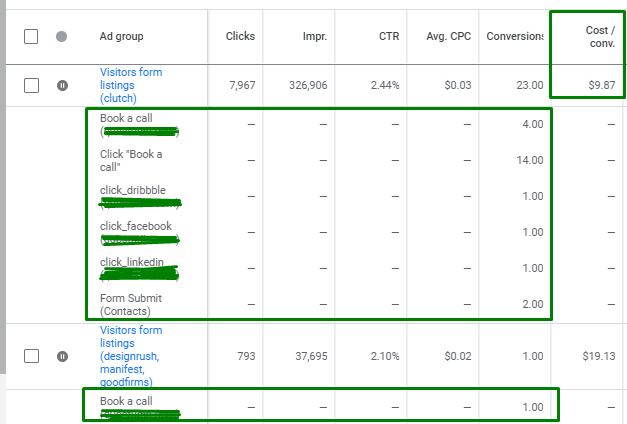The height and width of the screenshot is (424, 627).
Task: Click pause status icon for designrush ad group
Action: (62, 355)
